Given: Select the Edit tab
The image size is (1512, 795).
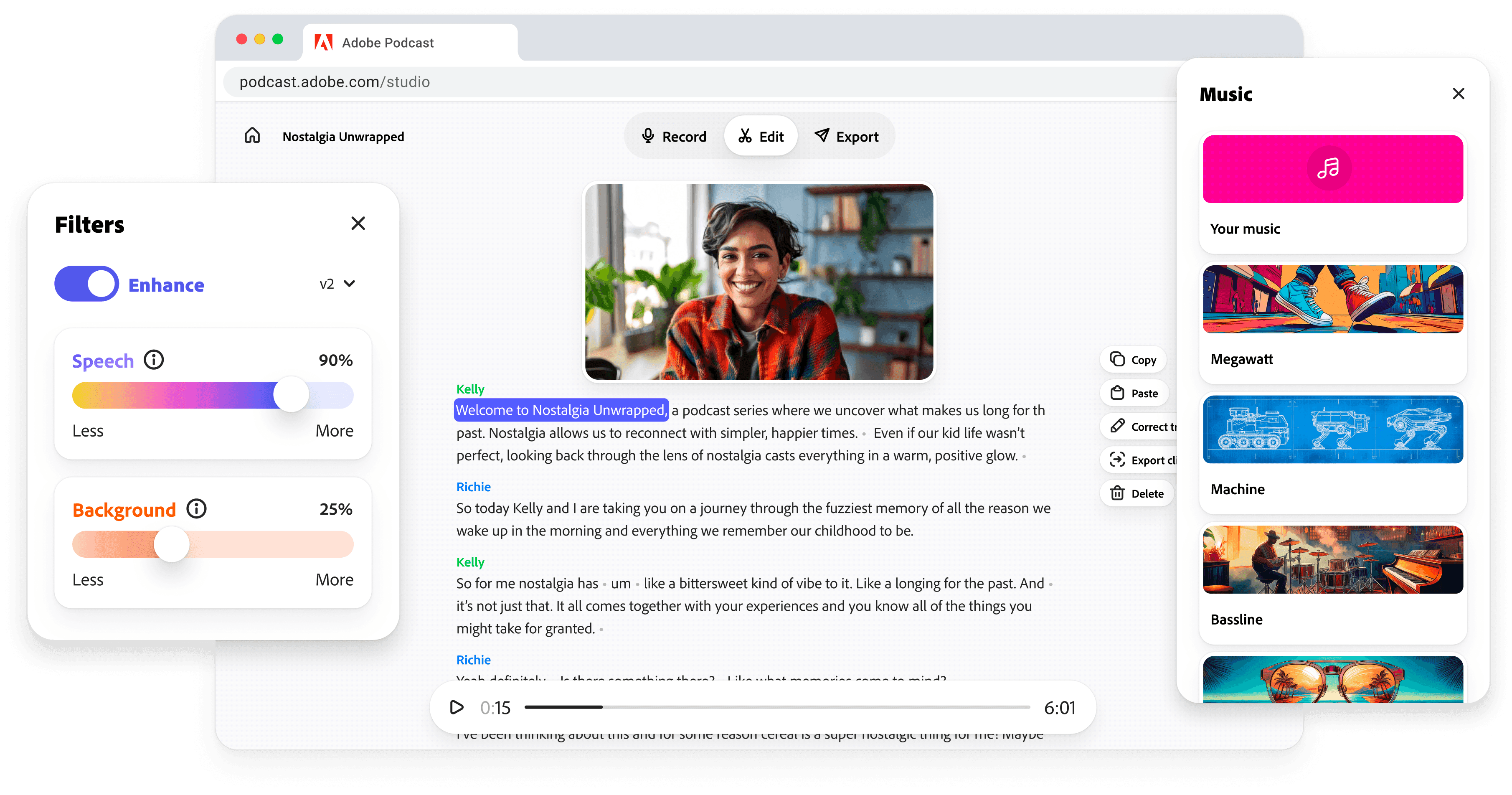Looking at the screenshot, I should (x=761, y=136).
